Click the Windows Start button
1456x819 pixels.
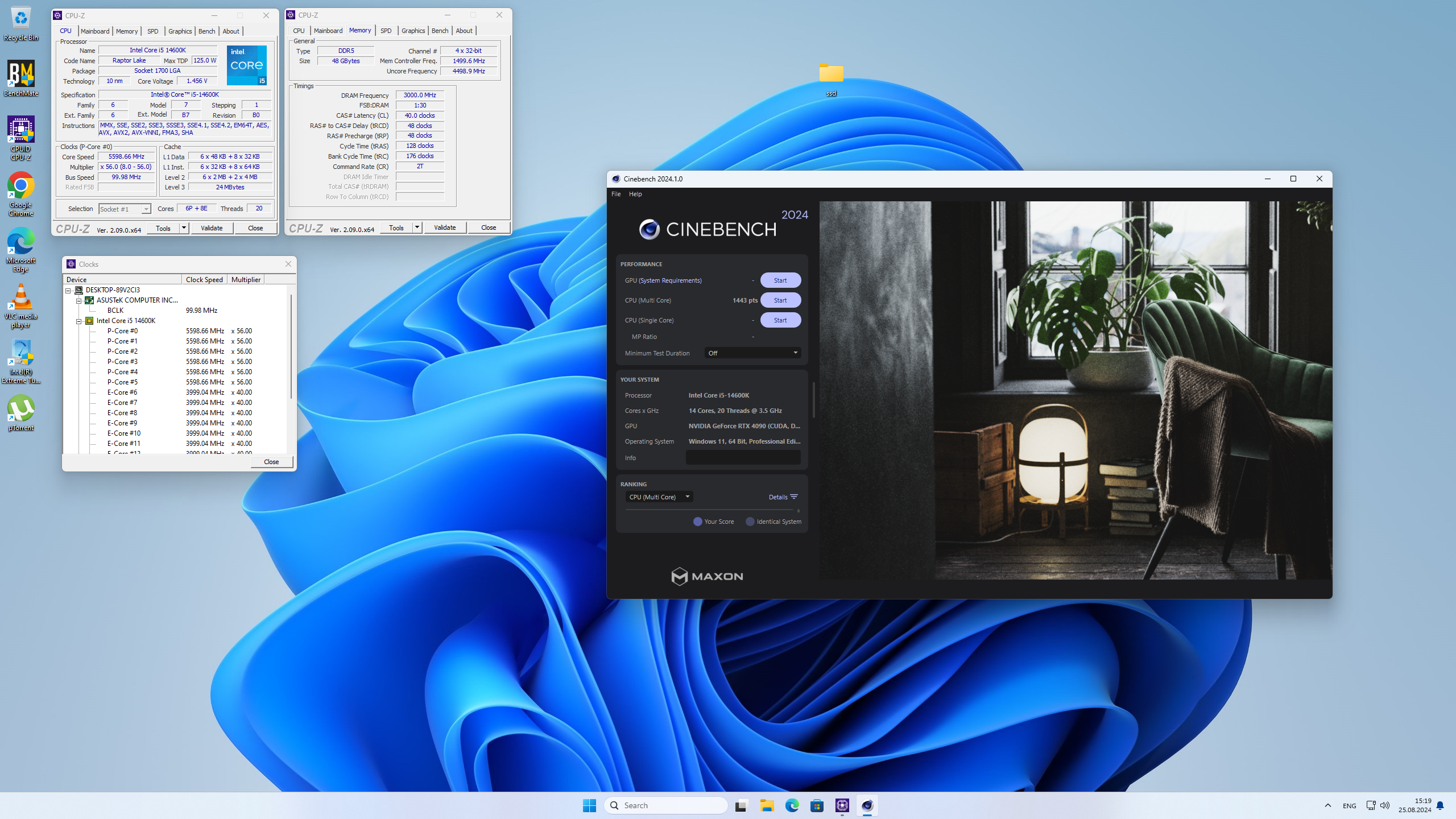[590, 805]
